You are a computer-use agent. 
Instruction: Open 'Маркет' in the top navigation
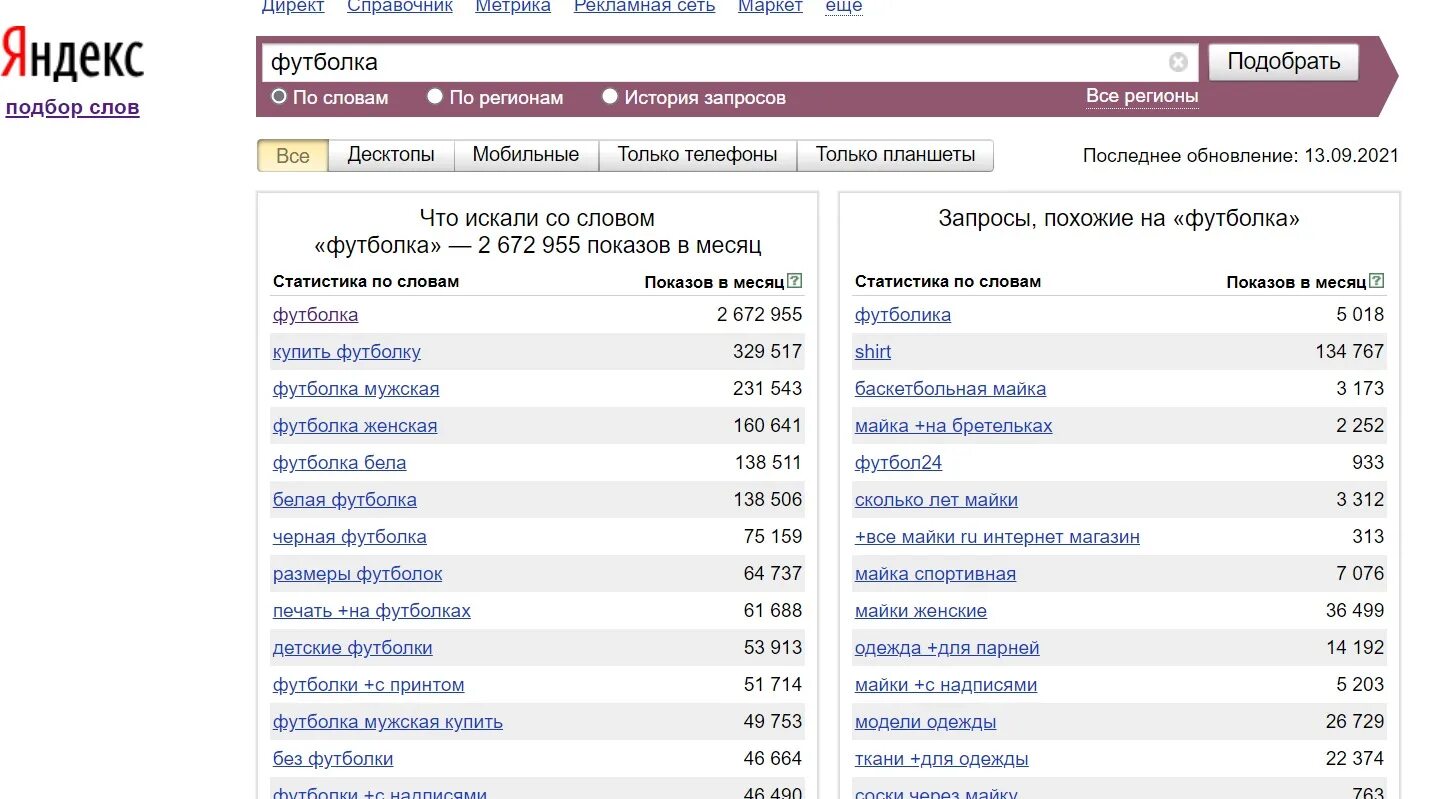(x=770, y=6)
